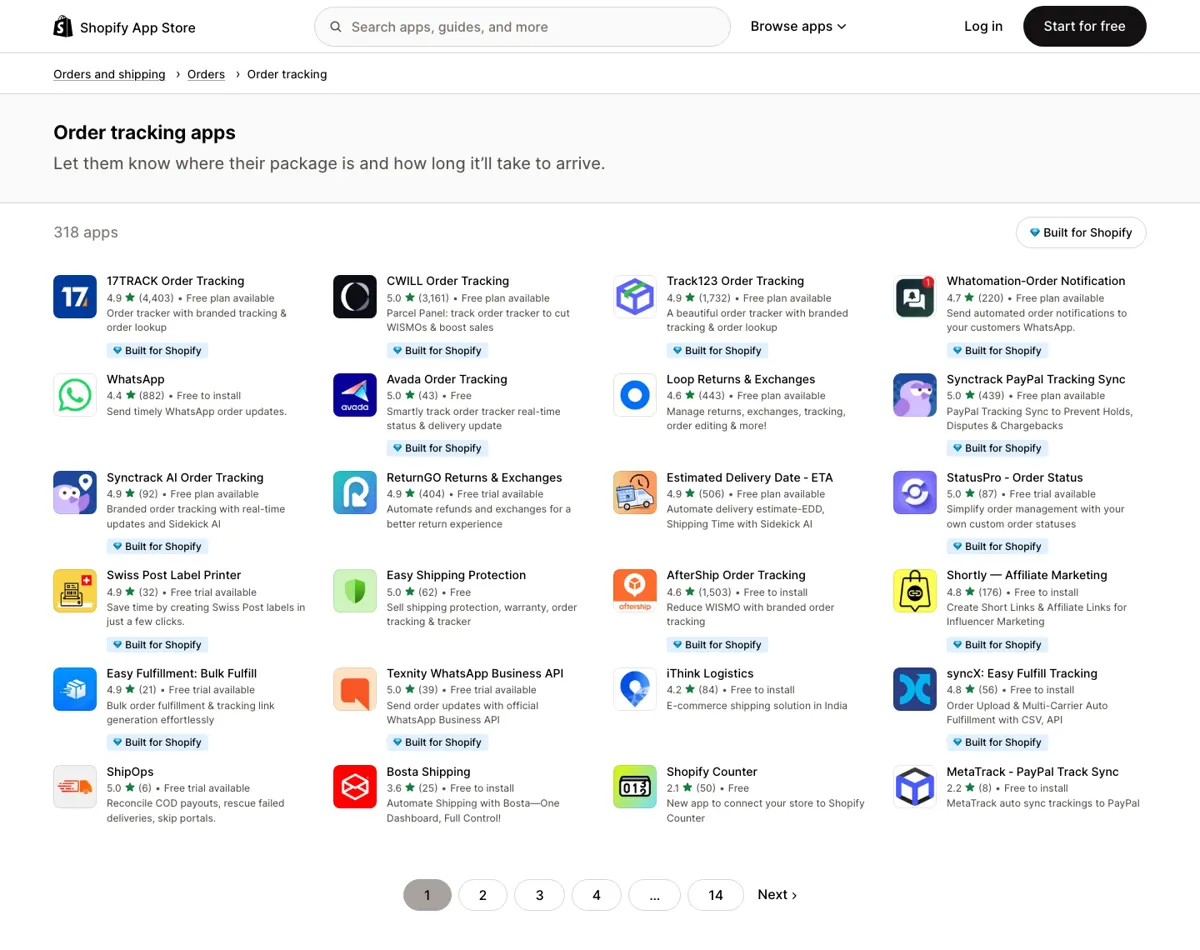Open the Shopify Counter app icon

click(635, 787)
